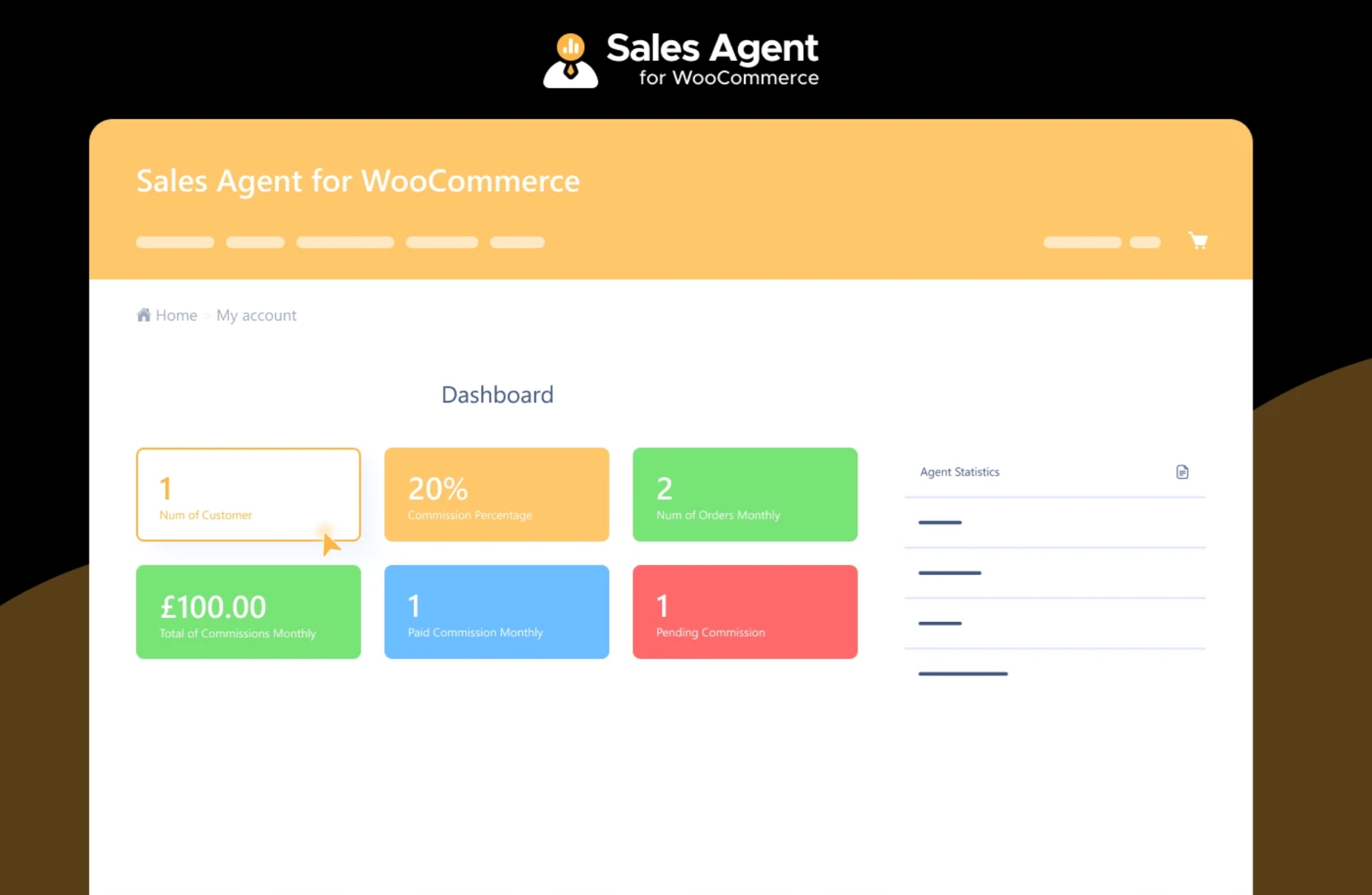Click the Dashboard heading
Viewport: 1372px width, 895px height.
(x=497, y=395)
